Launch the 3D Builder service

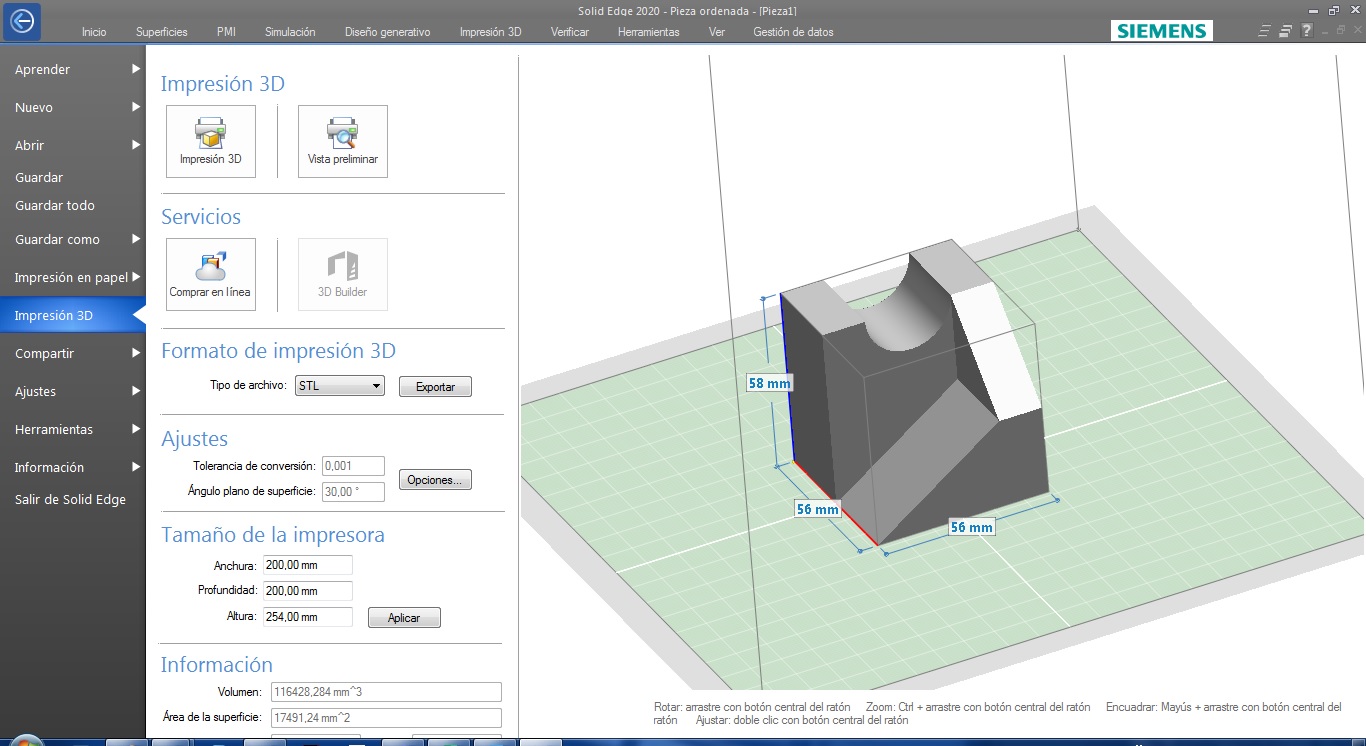[342, 274]
